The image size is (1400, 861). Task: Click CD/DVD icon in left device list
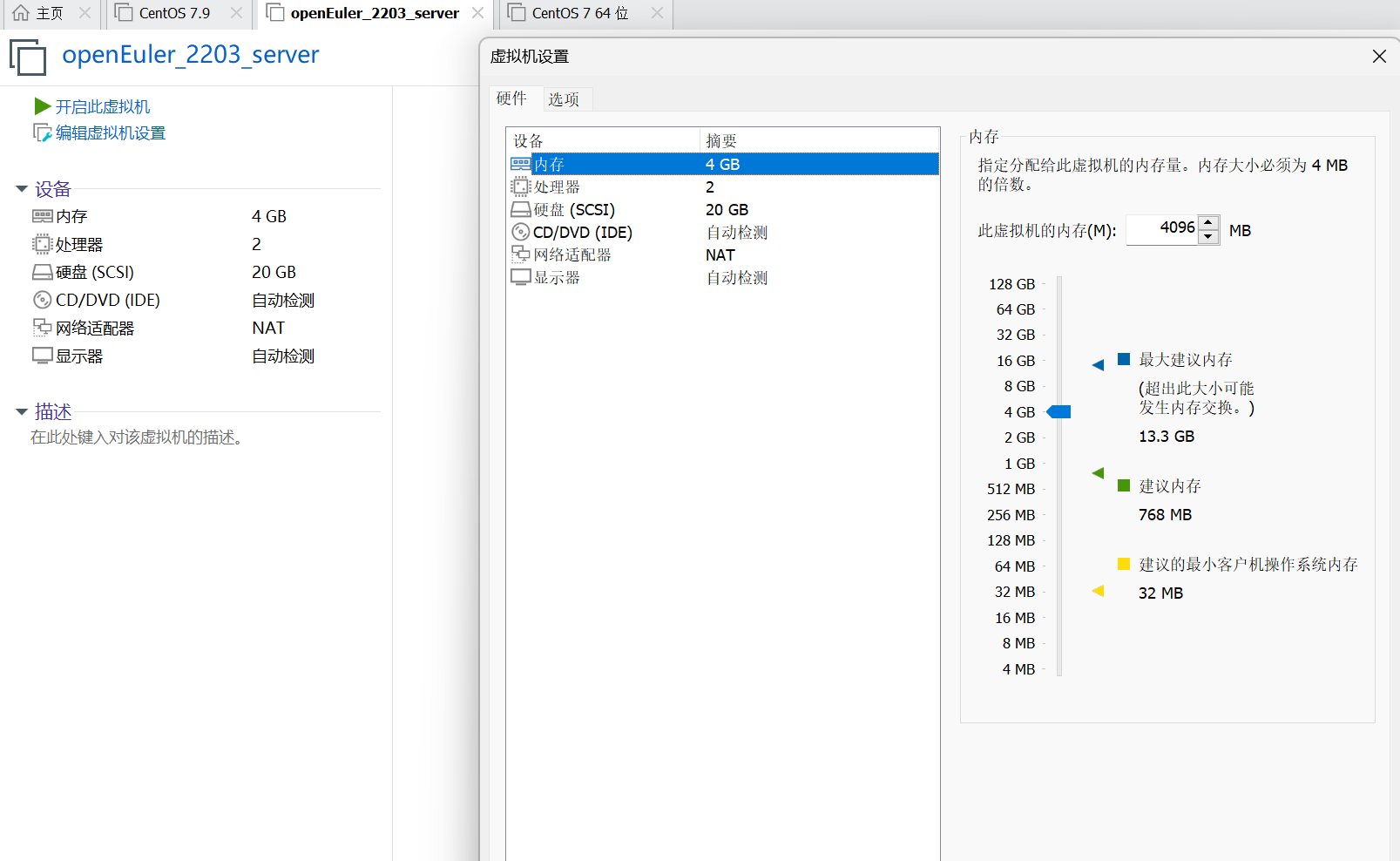42,300
